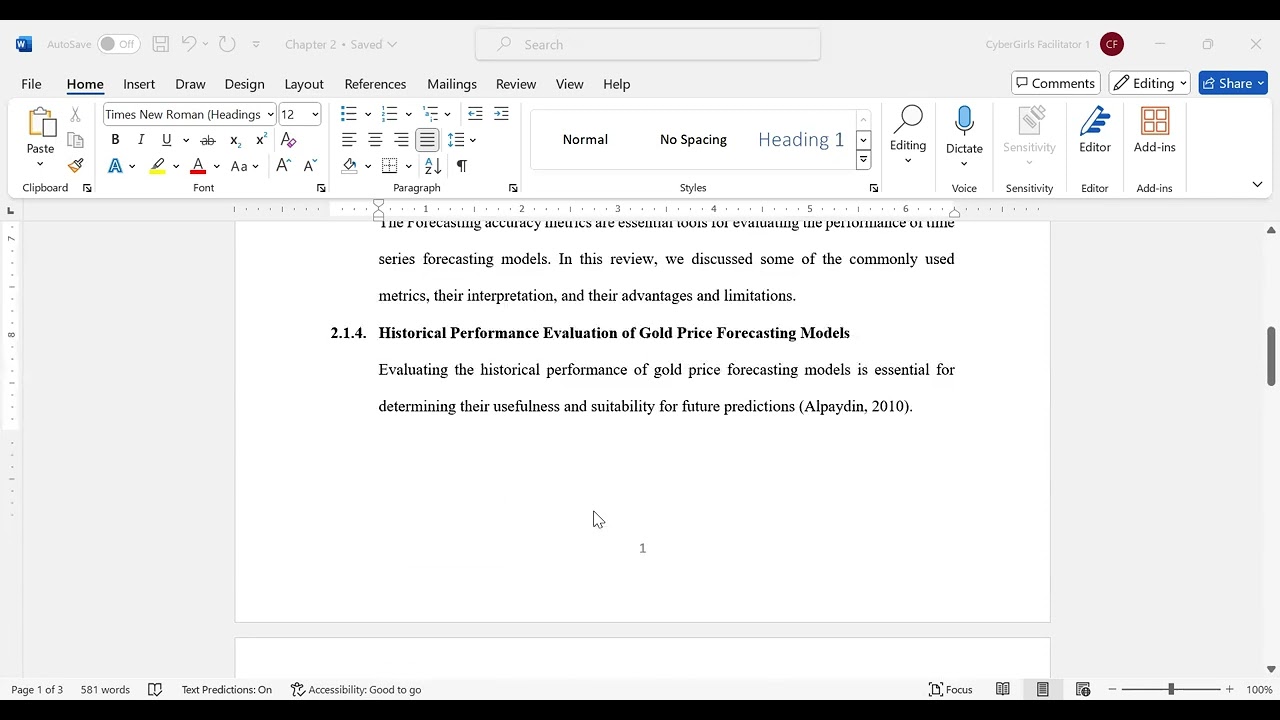Click the Share button
Image resolution: width=1280 pixels, height=720 pixels.
tap(1233, 83)
